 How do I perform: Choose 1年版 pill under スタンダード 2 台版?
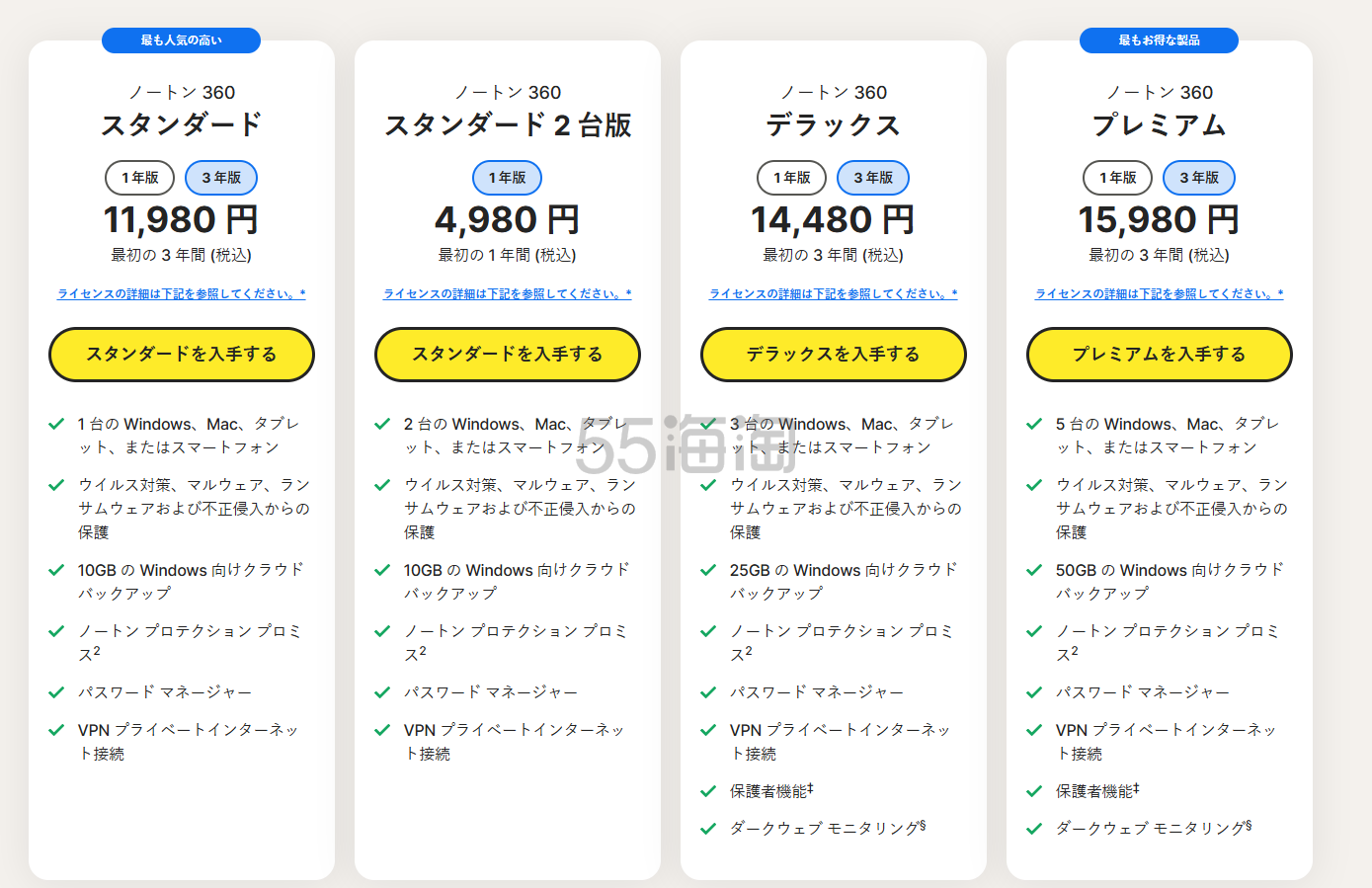coord(508,178)
